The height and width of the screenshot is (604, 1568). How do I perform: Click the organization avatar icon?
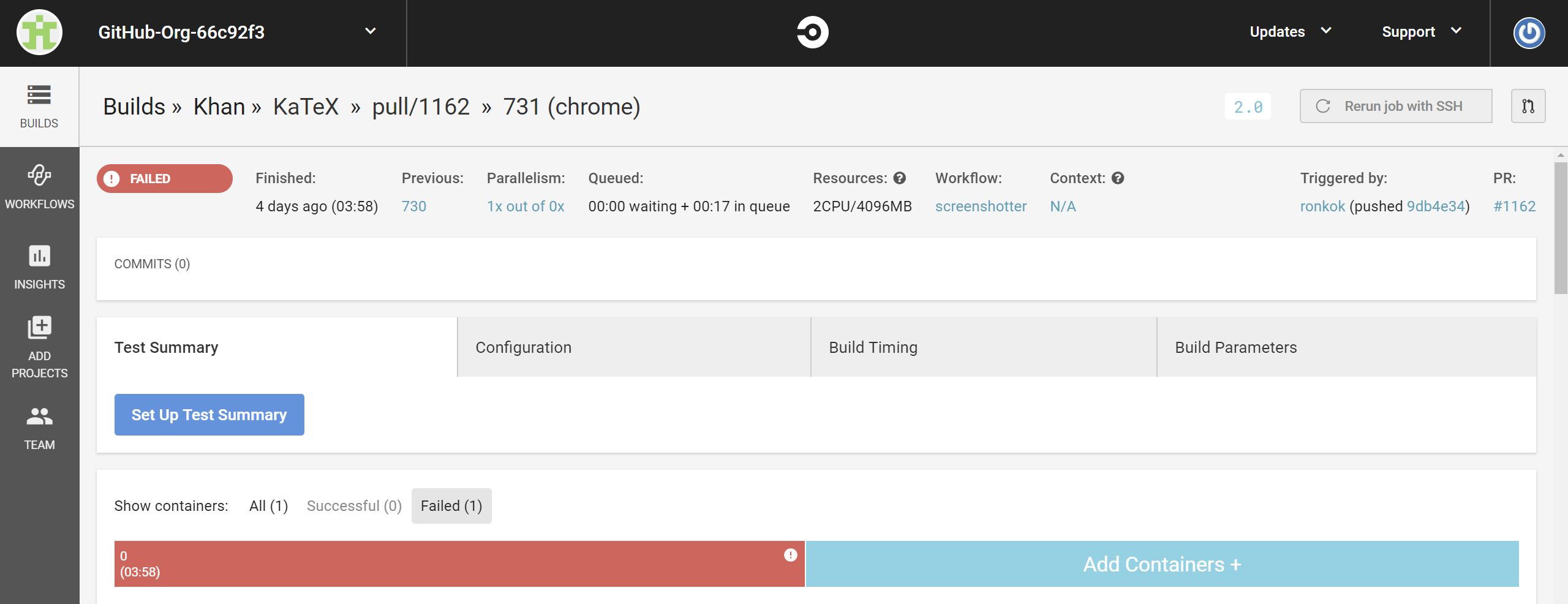click(39, 32)
